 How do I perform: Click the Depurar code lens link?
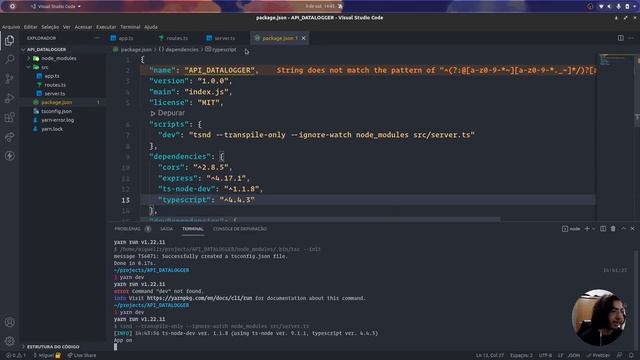168,113
